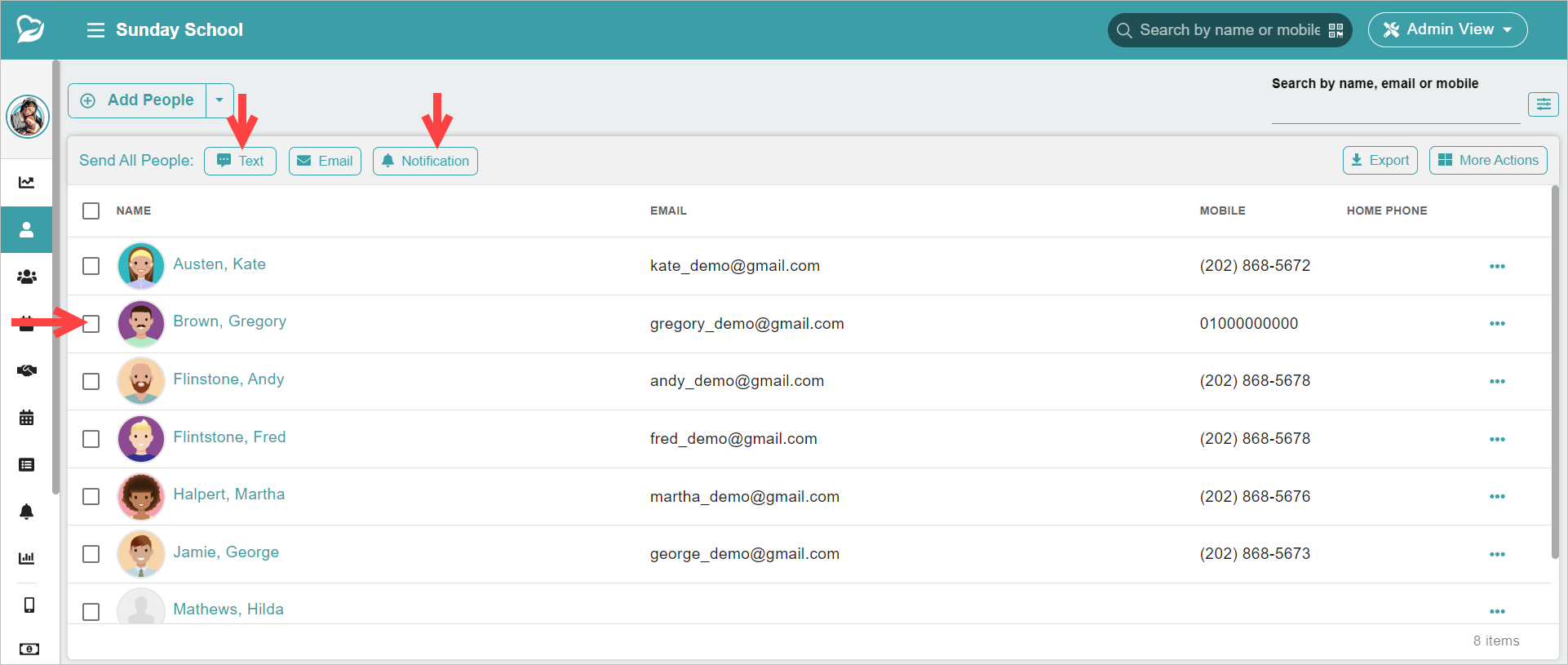Click the app logo in the header
Viewport: 1568px width, 665px height.
(x=30, y=29)
